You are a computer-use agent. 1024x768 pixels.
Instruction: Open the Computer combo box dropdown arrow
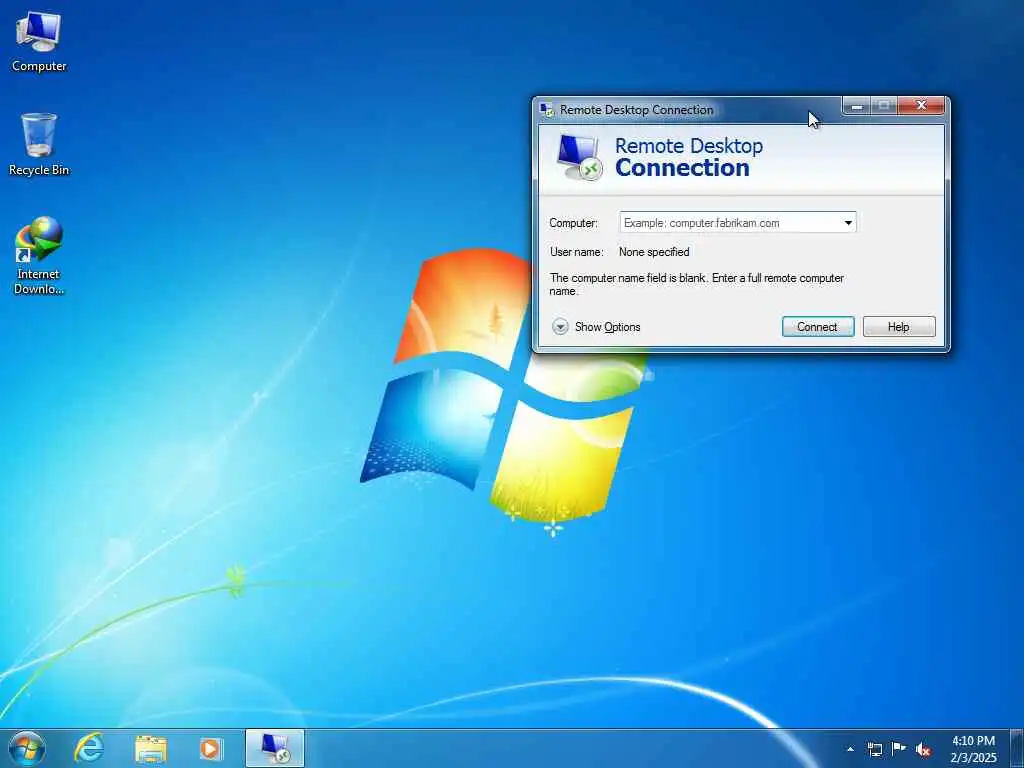pyautogui.click(x=848, y=223)
